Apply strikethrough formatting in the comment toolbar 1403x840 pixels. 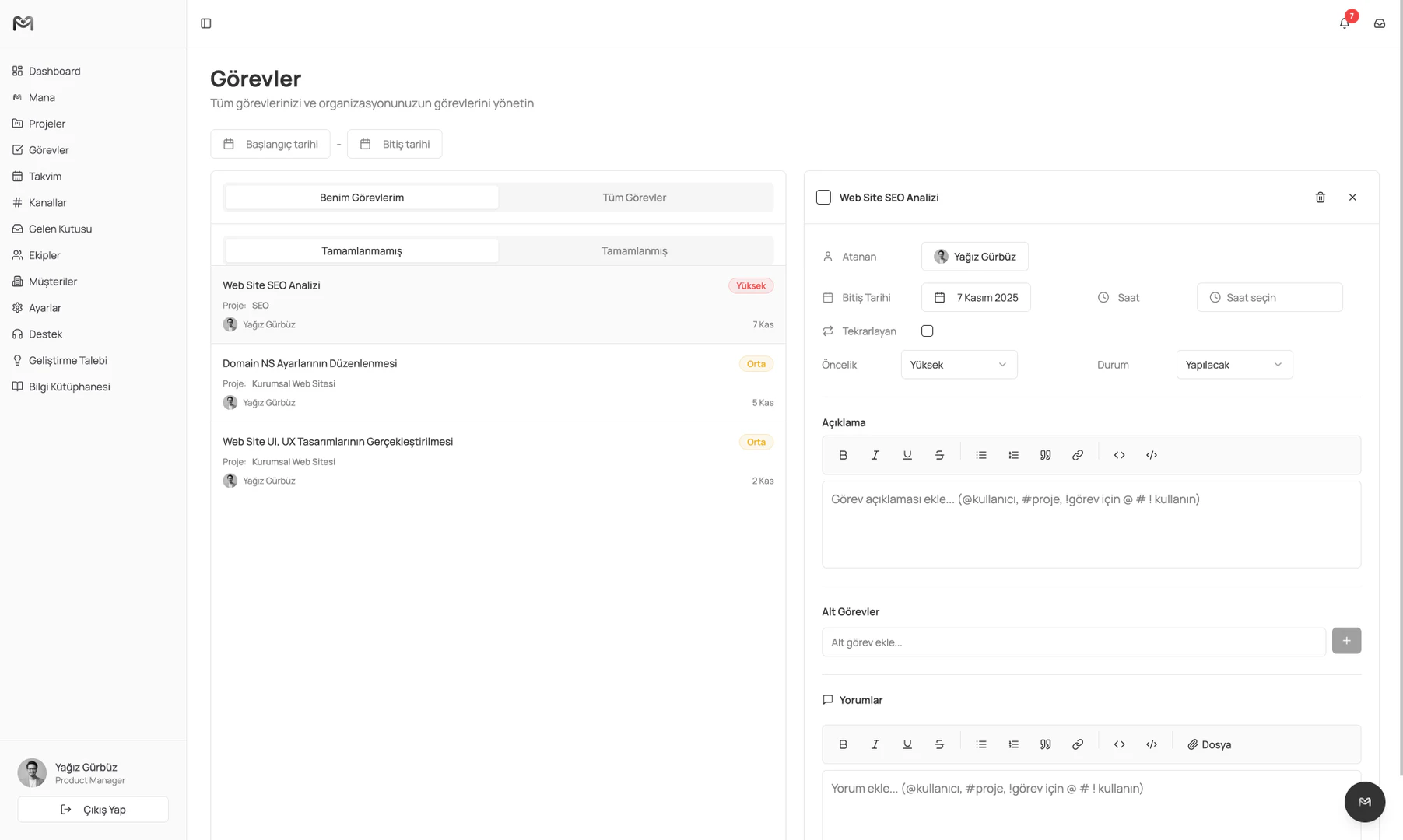[939, 744]
